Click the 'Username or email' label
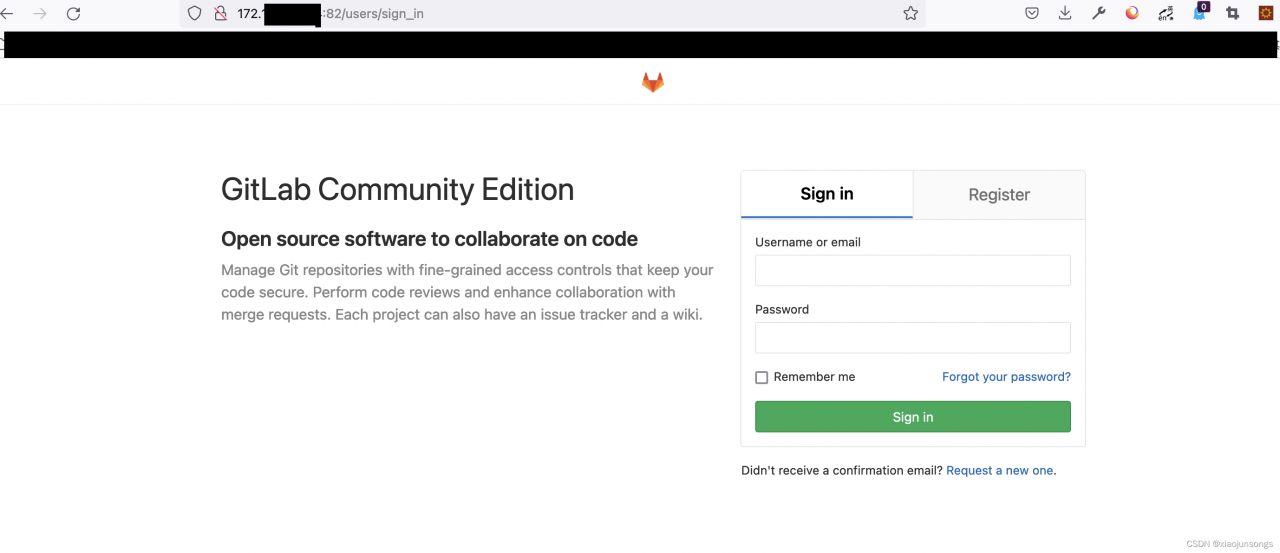This screenshot has width=1280, height=553. click(808, 242)
